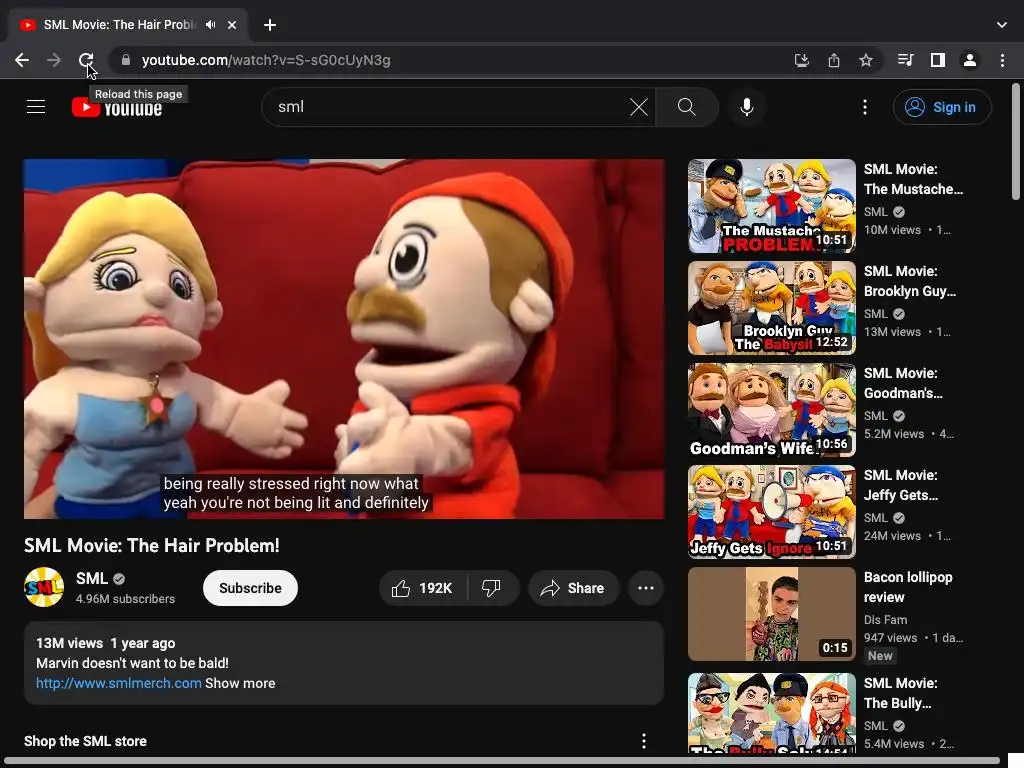The image size is (1024, 768).
Task: Click the install app icon in address bar
Action: [801, 60]
